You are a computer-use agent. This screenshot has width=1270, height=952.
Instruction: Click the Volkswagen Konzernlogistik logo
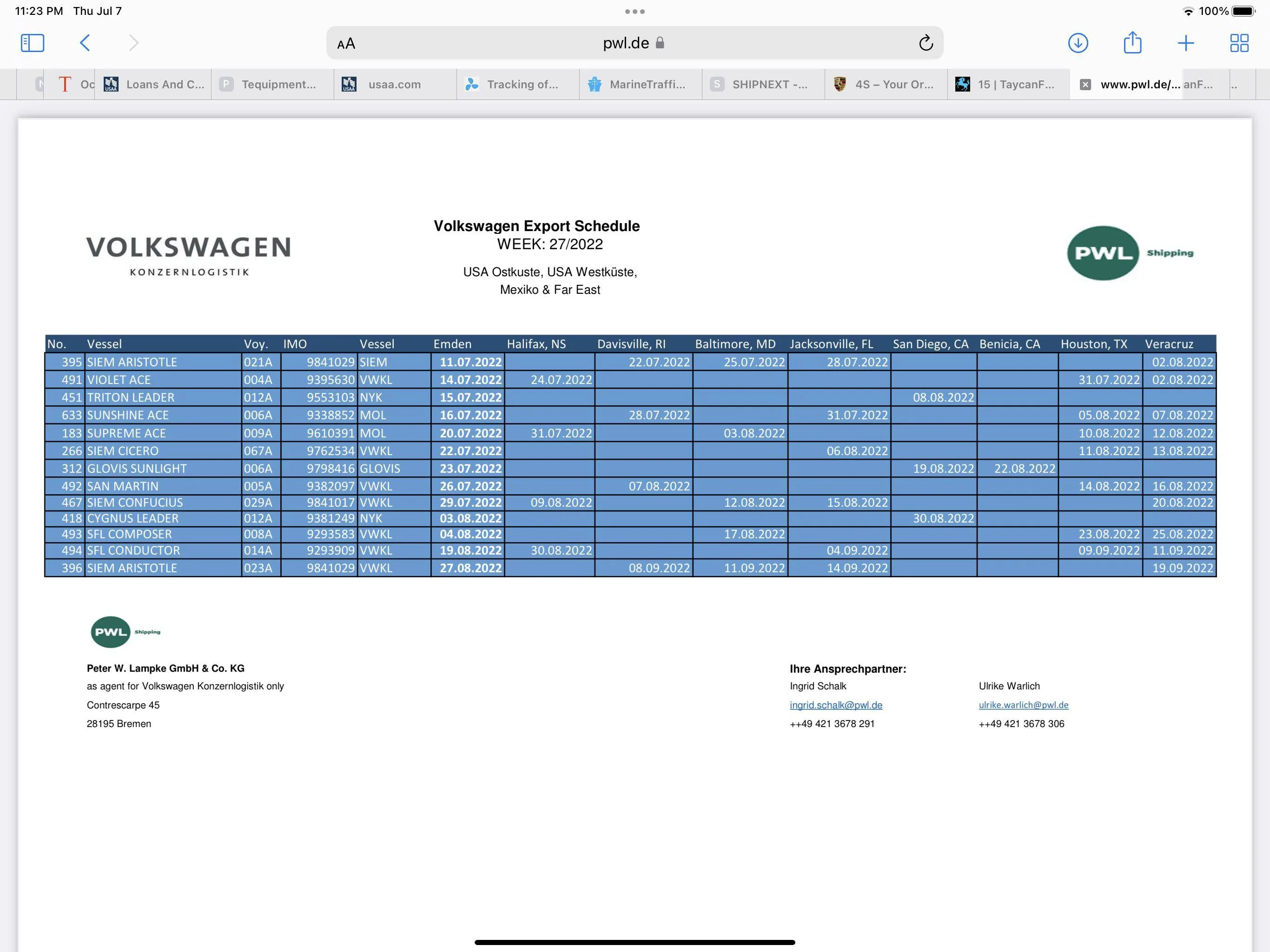pyautogui.click(x=189, y=256)
